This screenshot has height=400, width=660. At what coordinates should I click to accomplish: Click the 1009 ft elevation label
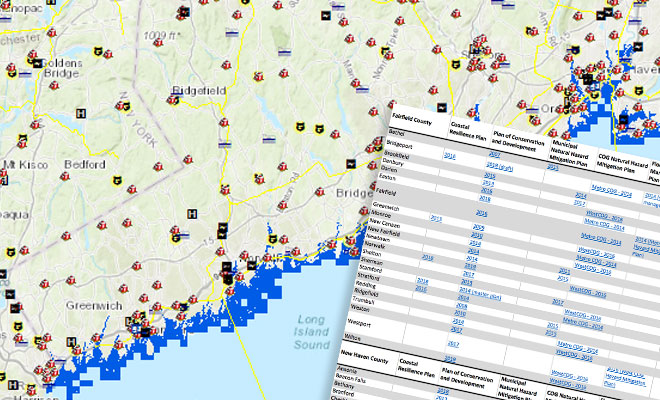click(162, 35)
